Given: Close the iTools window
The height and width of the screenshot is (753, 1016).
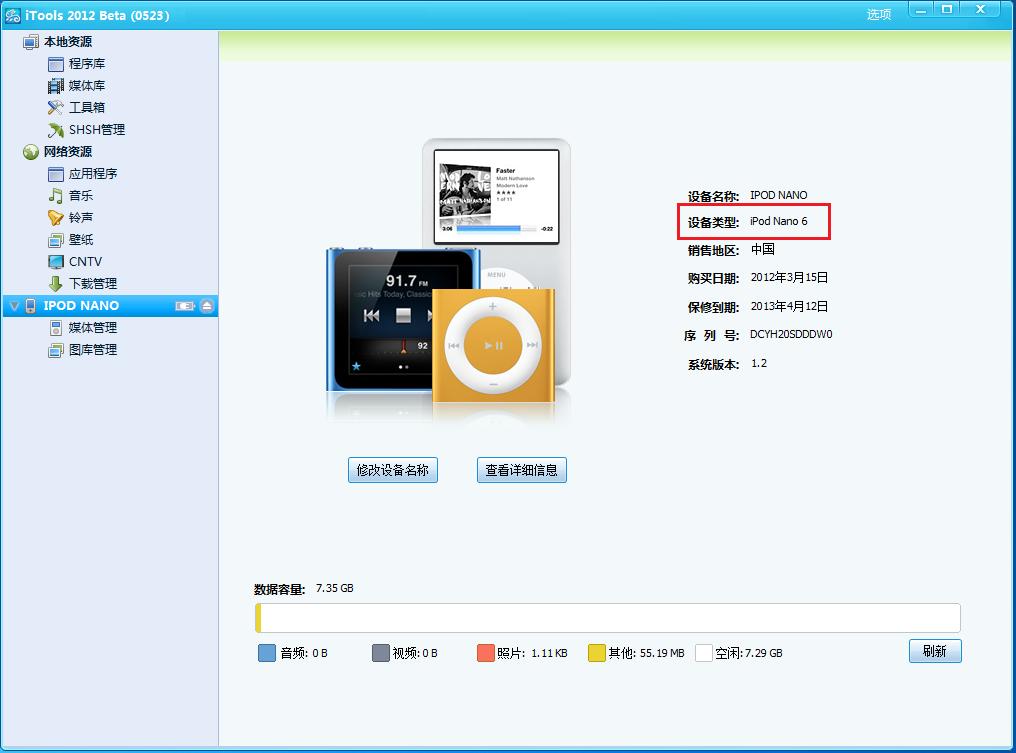Looking at the screenshot, I should pyautogui.click(x=981, y=10).
